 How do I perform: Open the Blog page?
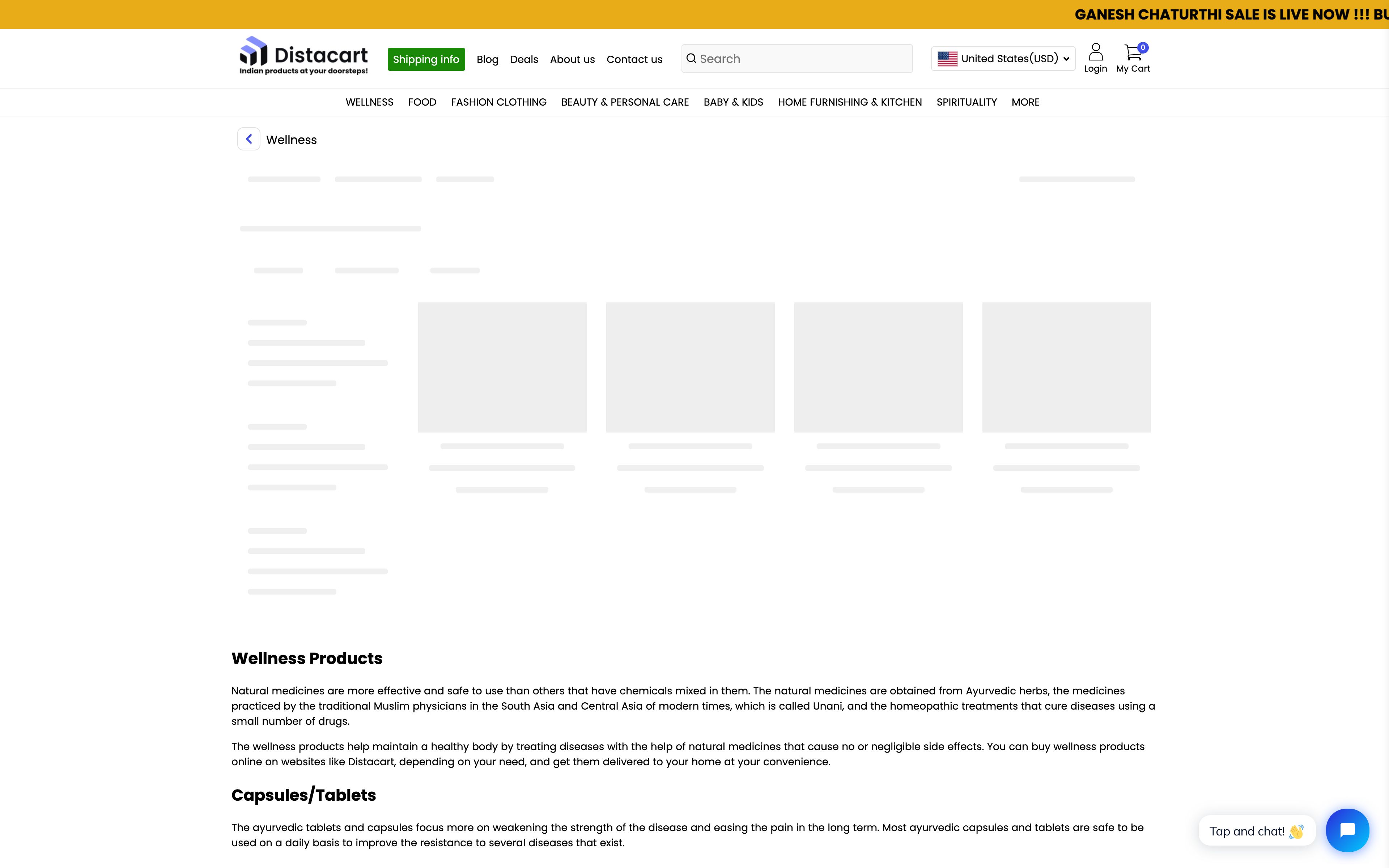[487, 59]
